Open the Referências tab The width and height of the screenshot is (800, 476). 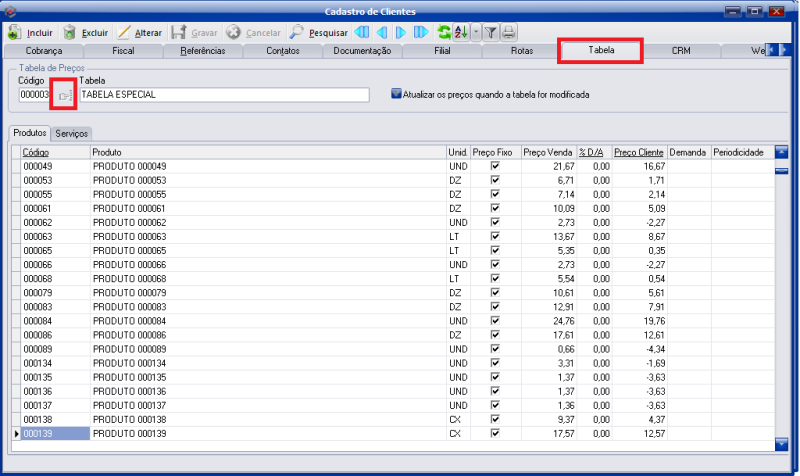[x=203, y=51]
